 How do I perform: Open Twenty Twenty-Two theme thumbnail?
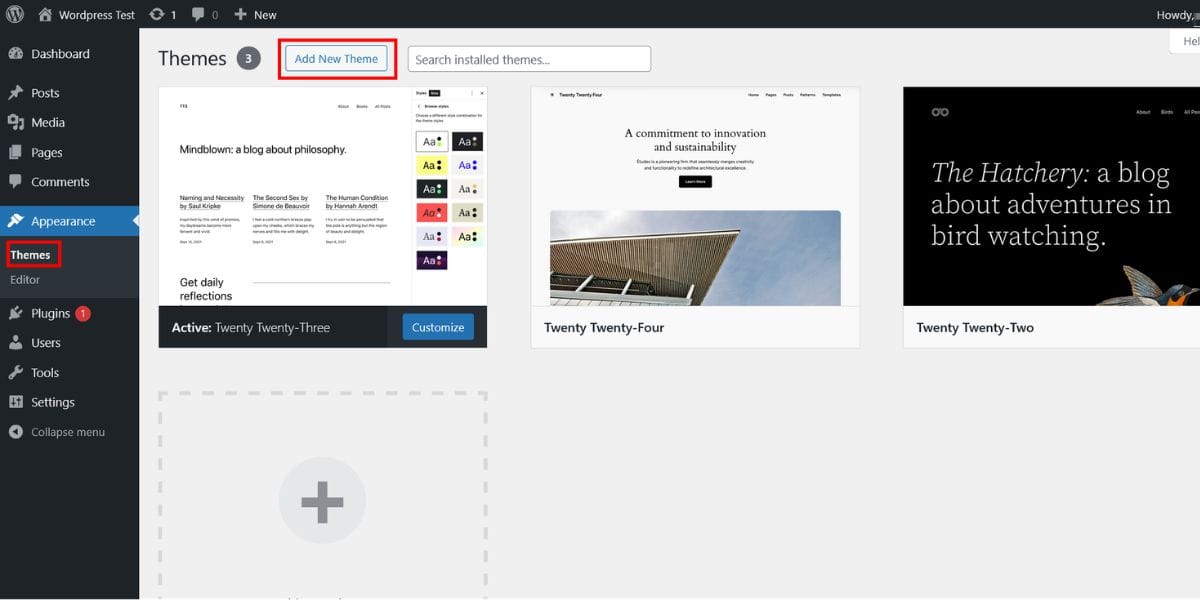(1051, 196)
